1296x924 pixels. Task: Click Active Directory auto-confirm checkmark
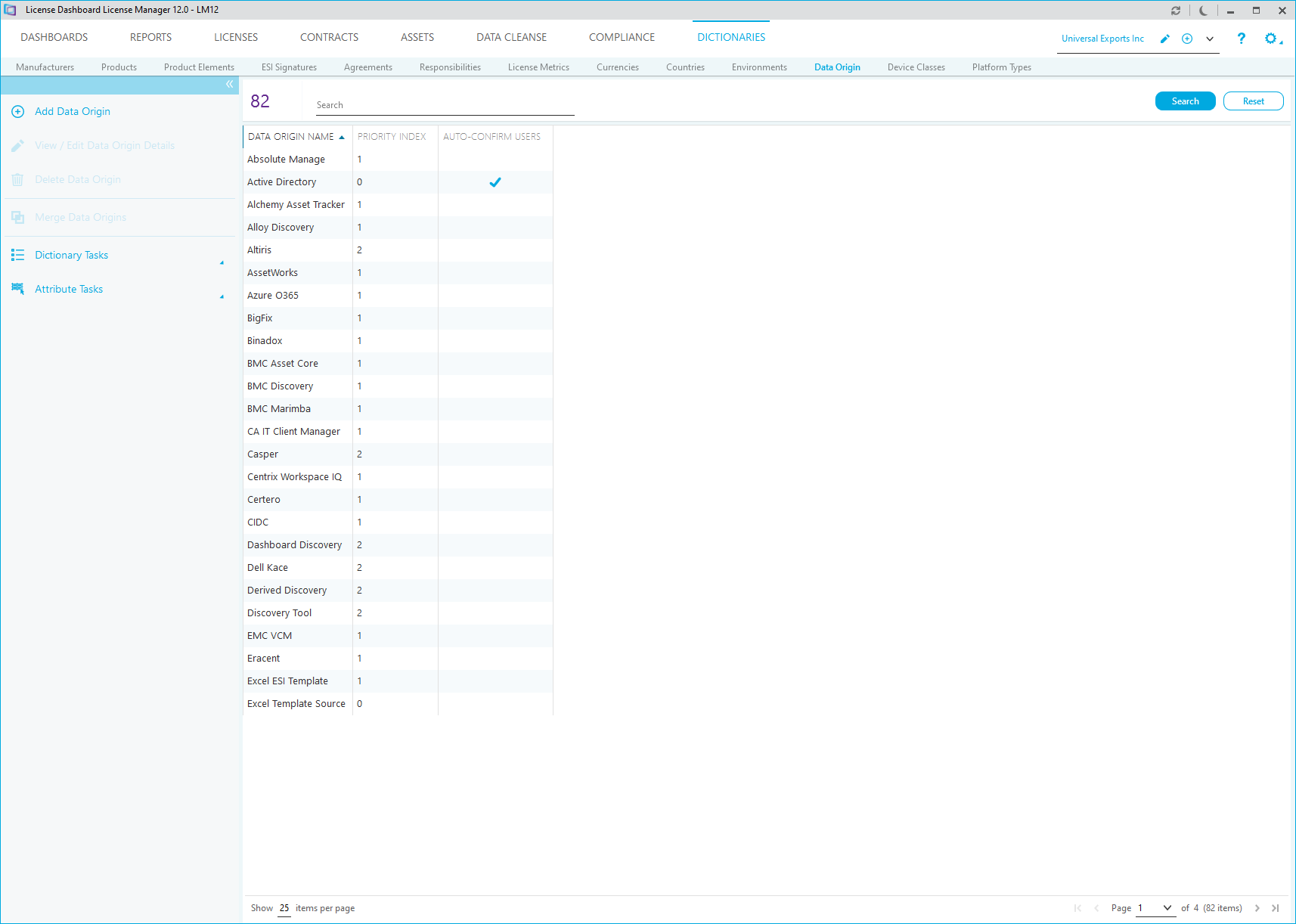coord(495,182)
